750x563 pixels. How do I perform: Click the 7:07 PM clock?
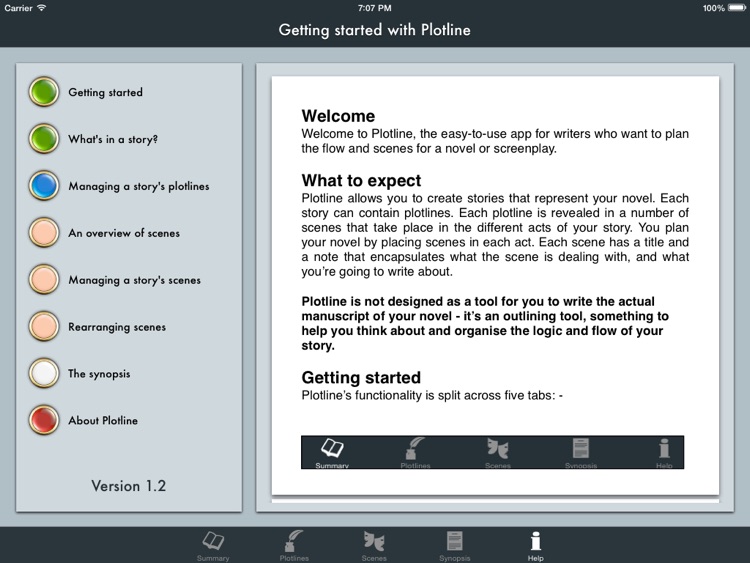pos(375,8)
